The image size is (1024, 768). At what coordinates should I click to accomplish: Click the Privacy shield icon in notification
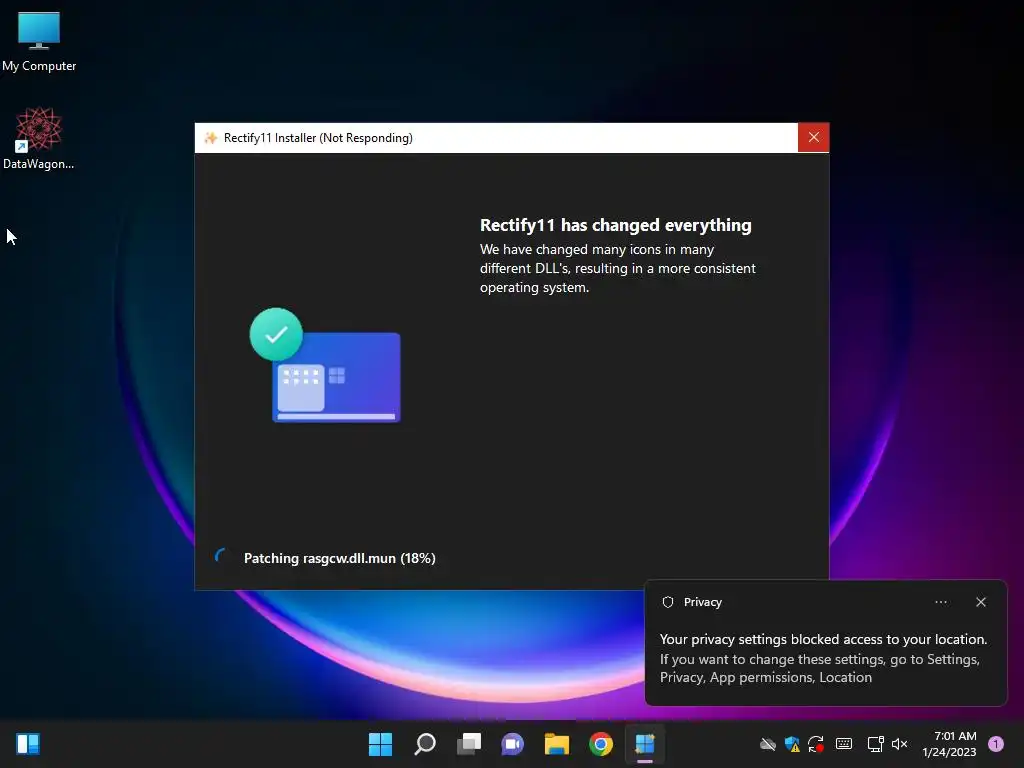pyautogui.click(x=667, y=602)
